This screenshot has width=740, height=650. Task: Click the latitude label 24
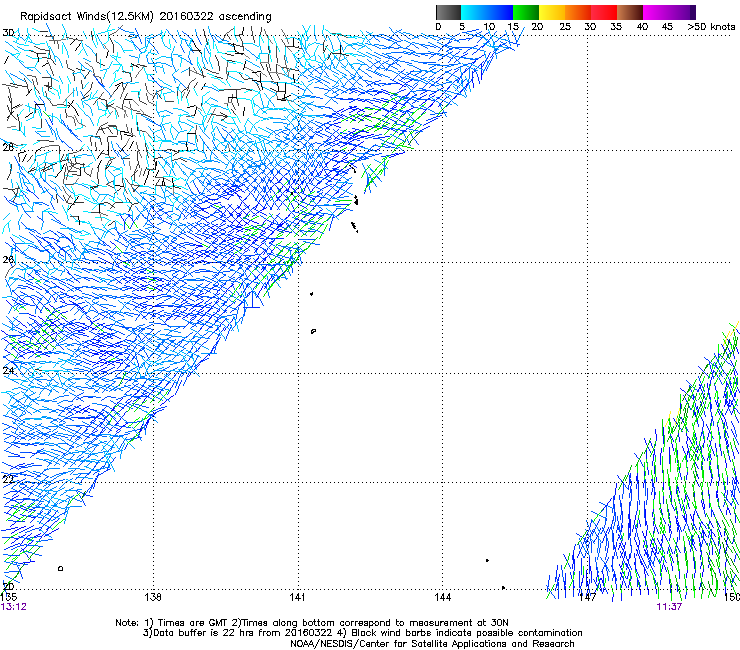pos(8,371)
